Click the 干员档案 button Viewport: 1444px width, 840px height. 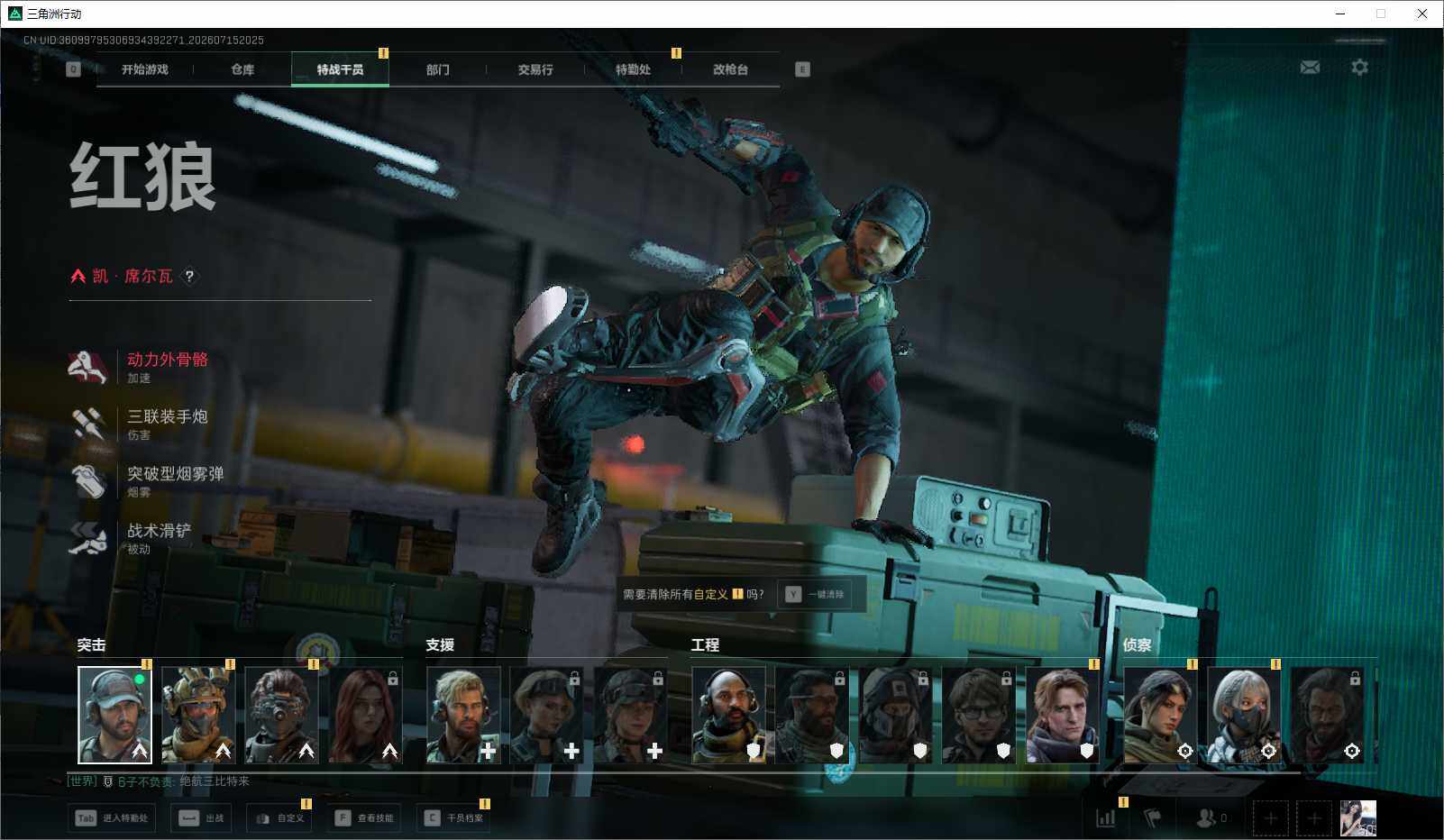point(454,818)
